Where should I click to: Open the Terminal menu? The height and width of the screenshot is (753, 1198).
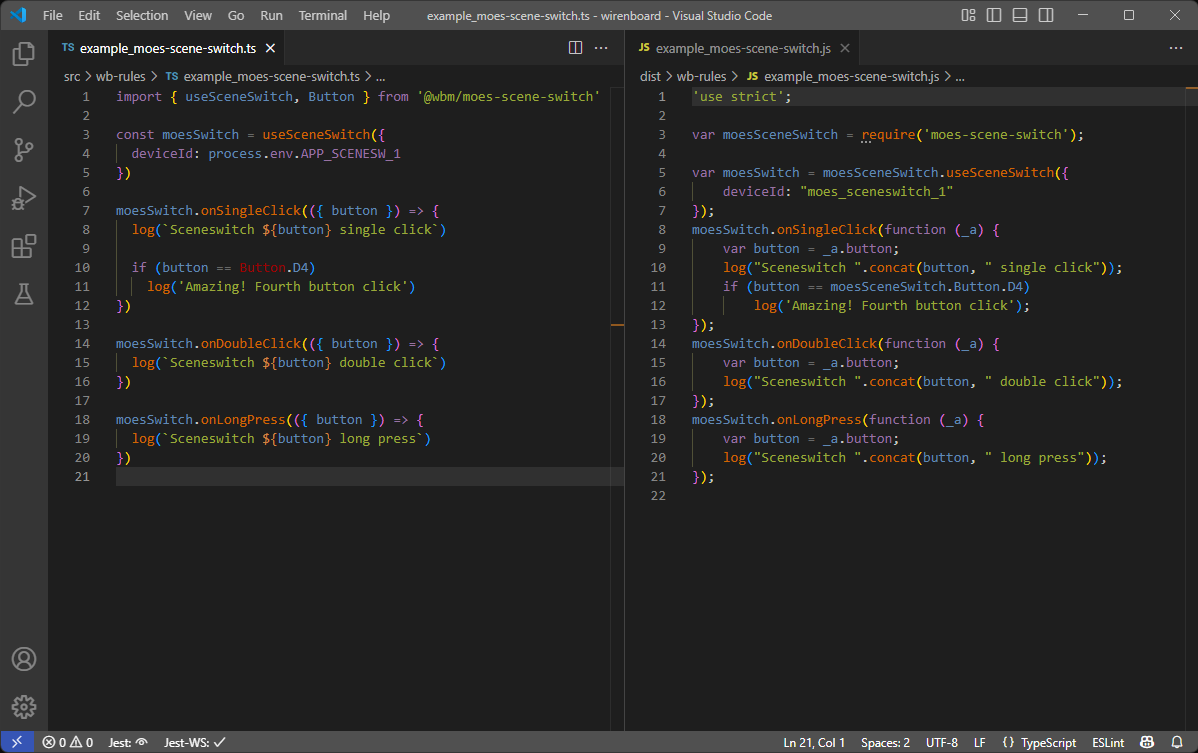pyautogui.click(x=323, y=16)
